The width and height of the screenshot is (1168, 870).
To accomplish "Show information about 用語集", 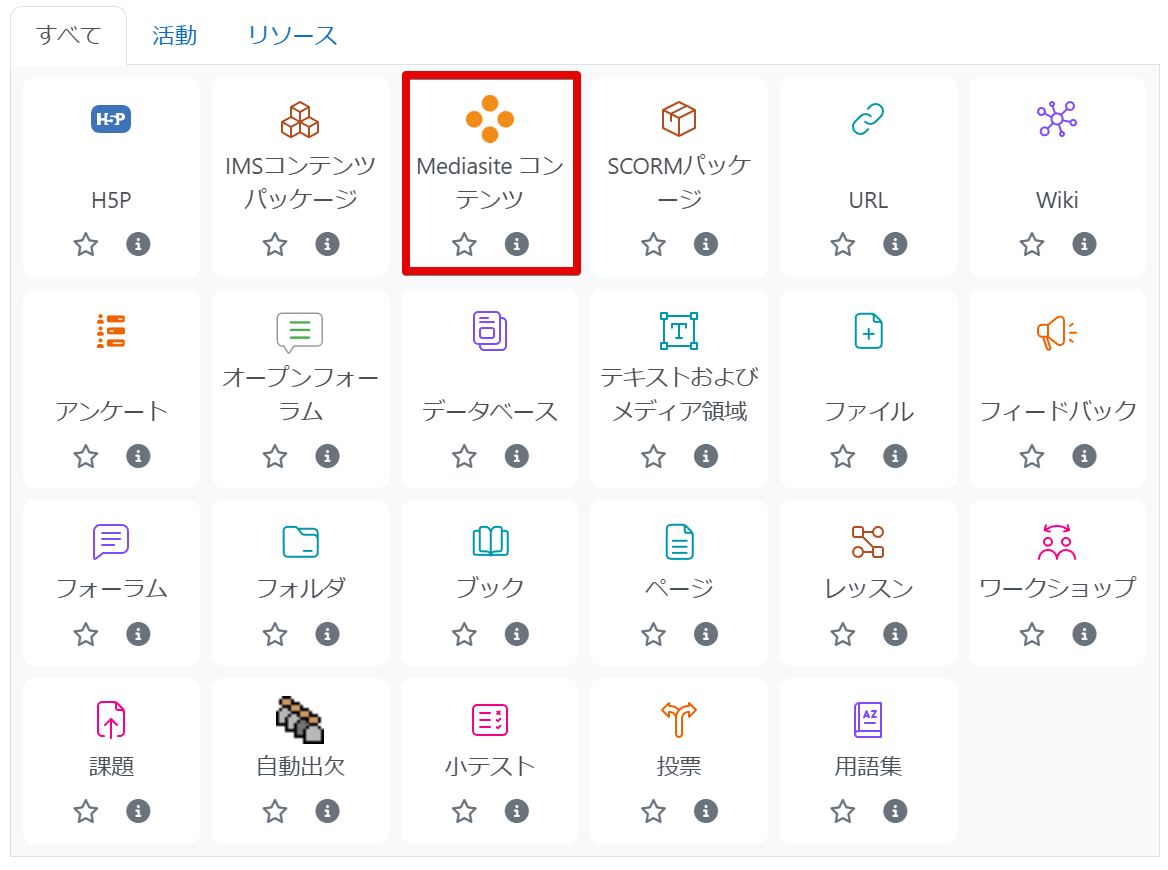I will (895, 811).
